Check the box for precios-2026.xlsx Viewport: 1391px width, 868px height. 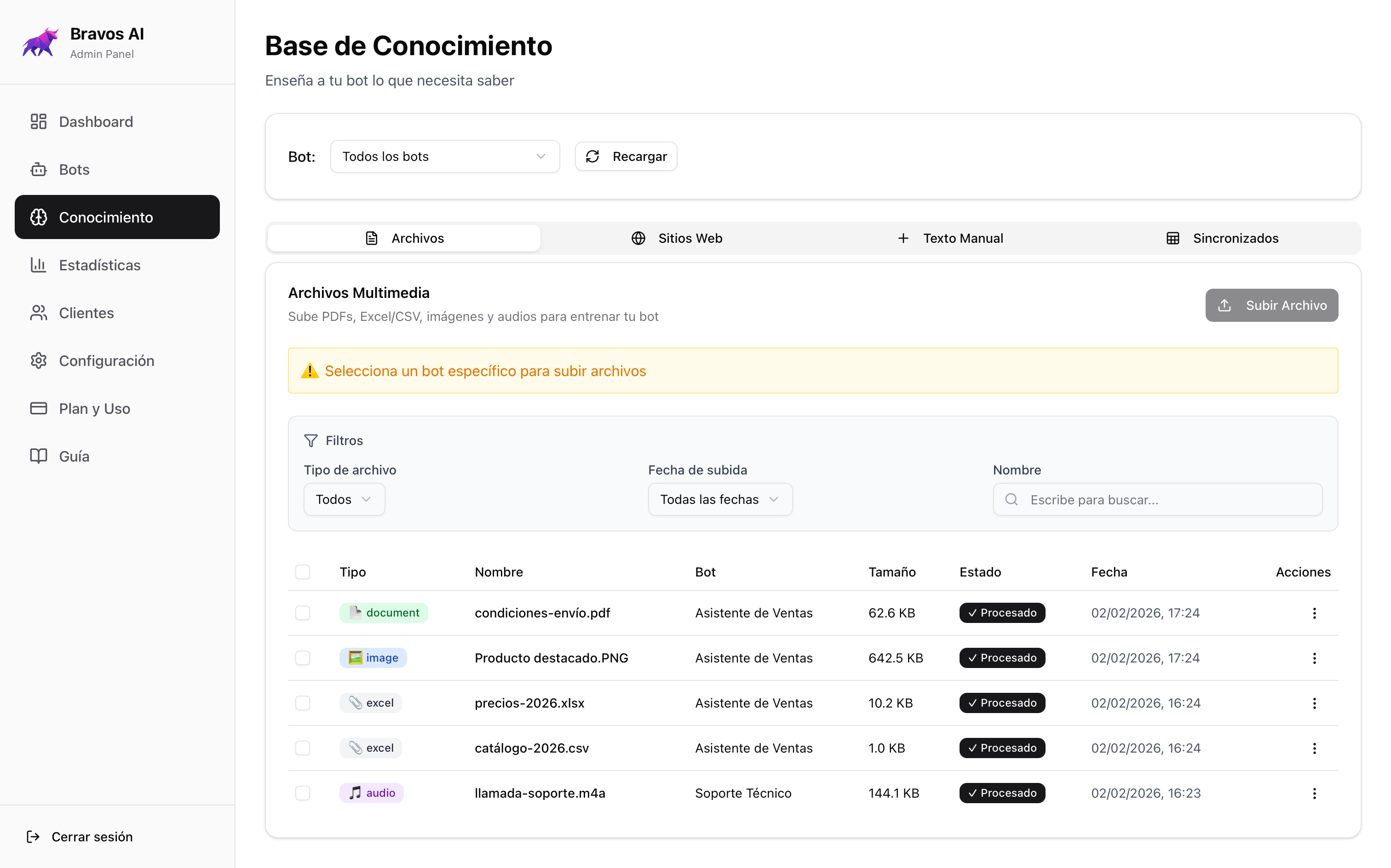tap(303, 702)
